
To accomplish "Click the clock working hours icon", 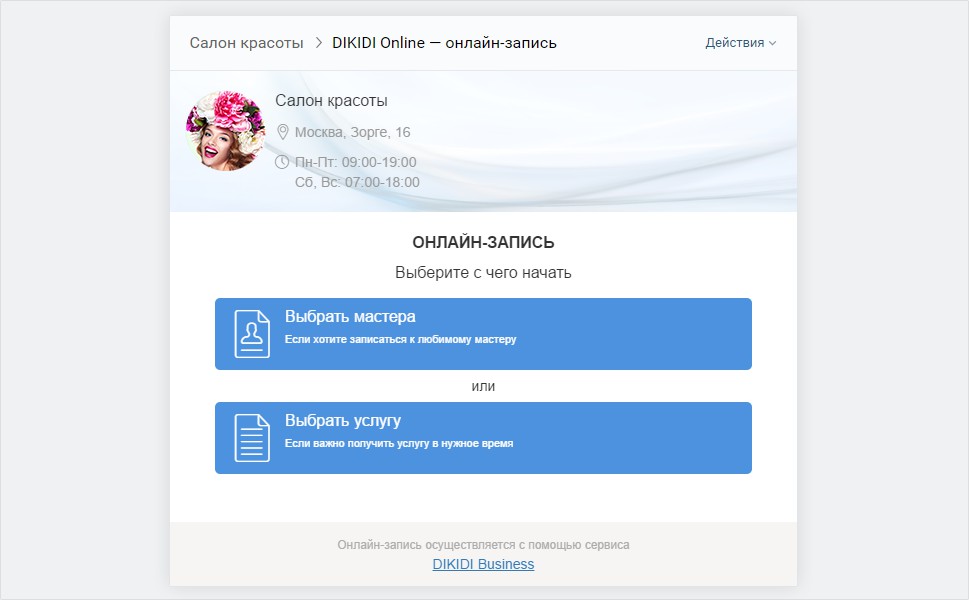I will click(282, 162).
